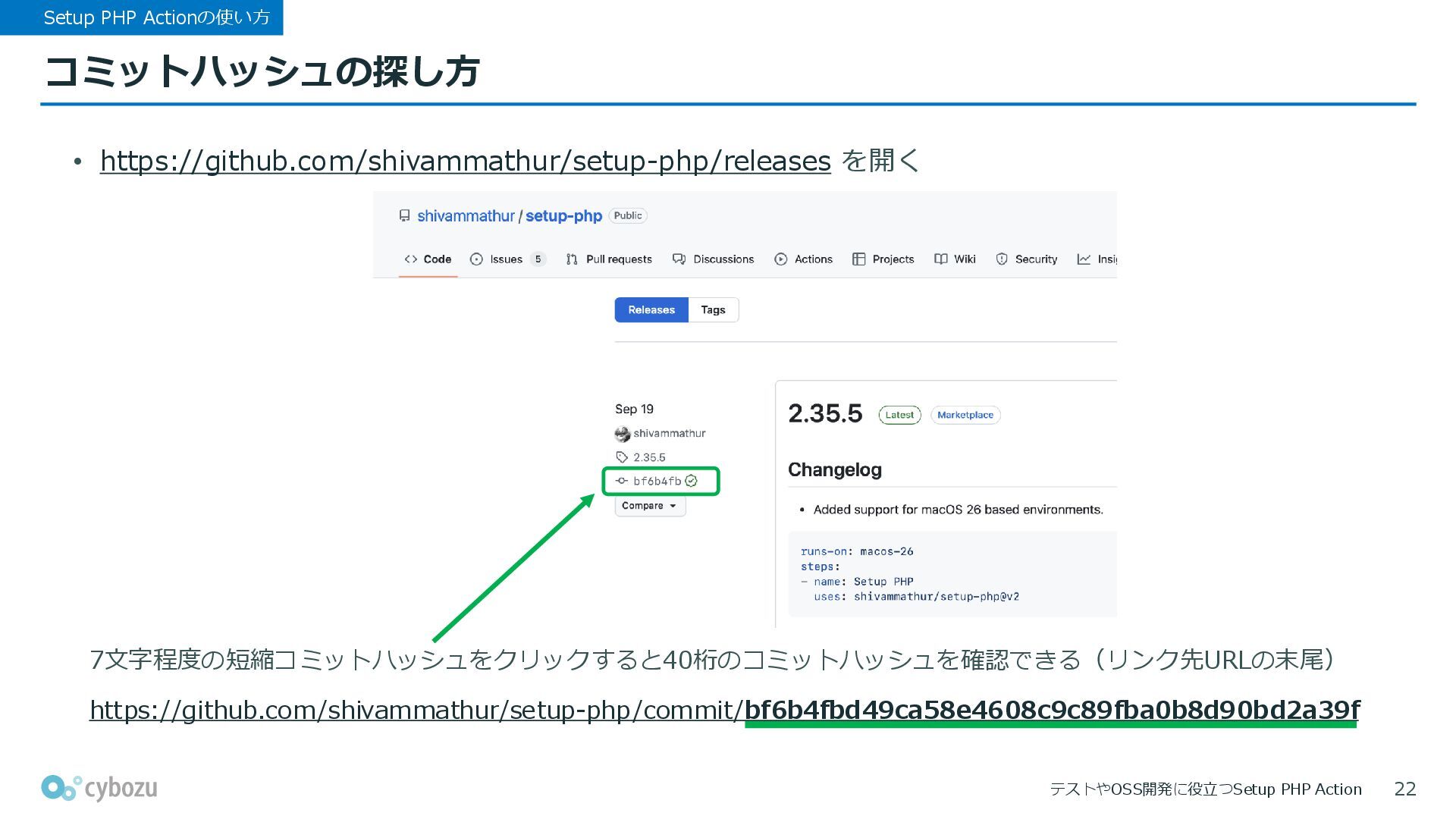
Task: Click the 2.35.5 tag icon
Action: pyautogui.click(x=622, y=457)
